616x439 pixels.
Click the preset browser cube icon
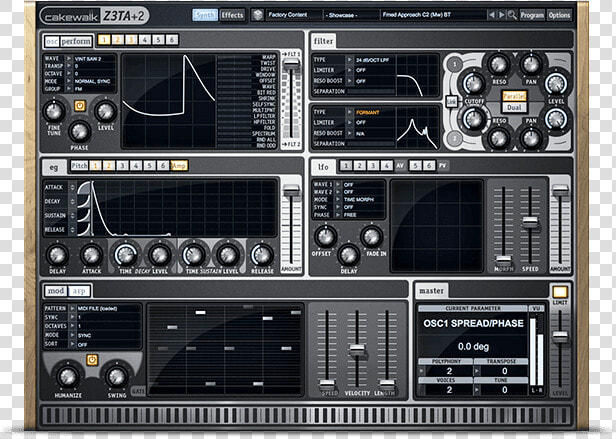click(258, 15)
